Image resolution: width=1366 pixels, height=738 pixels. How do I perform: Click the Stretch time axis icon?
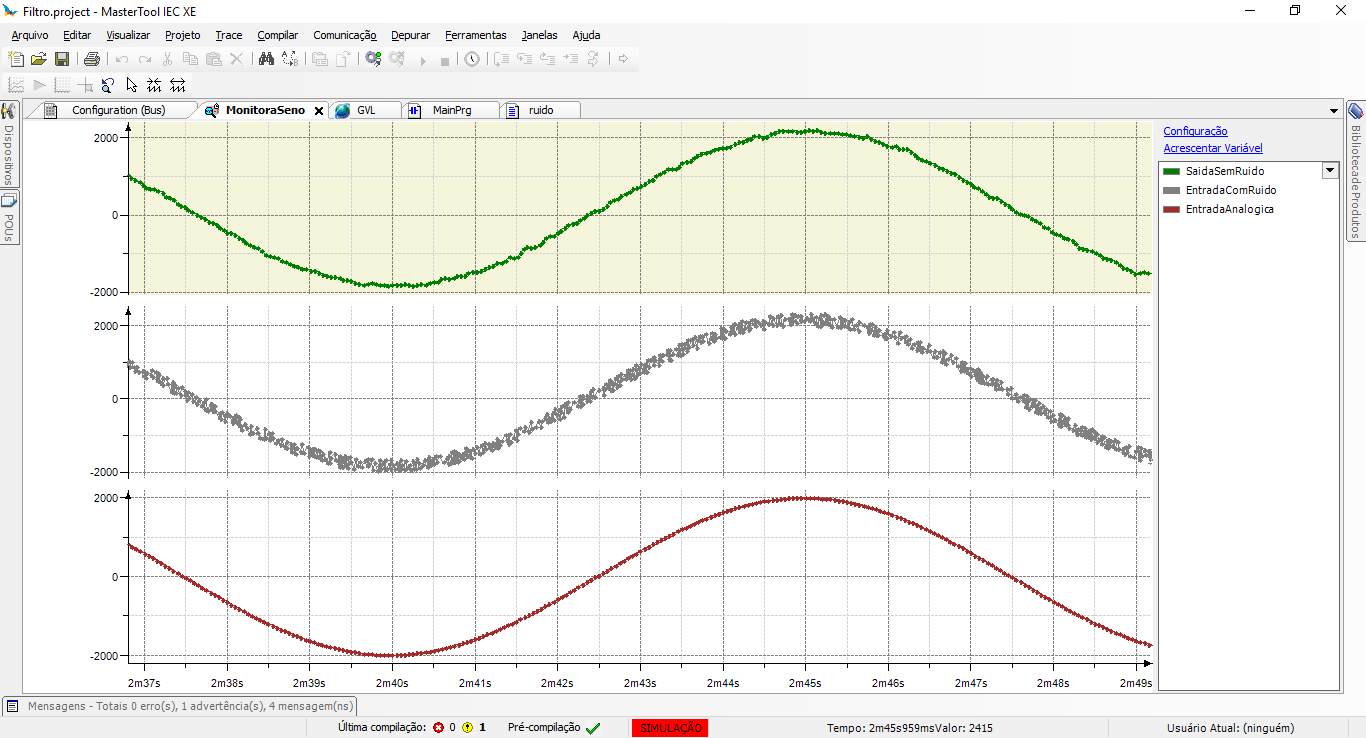click(x=178, y=85)
